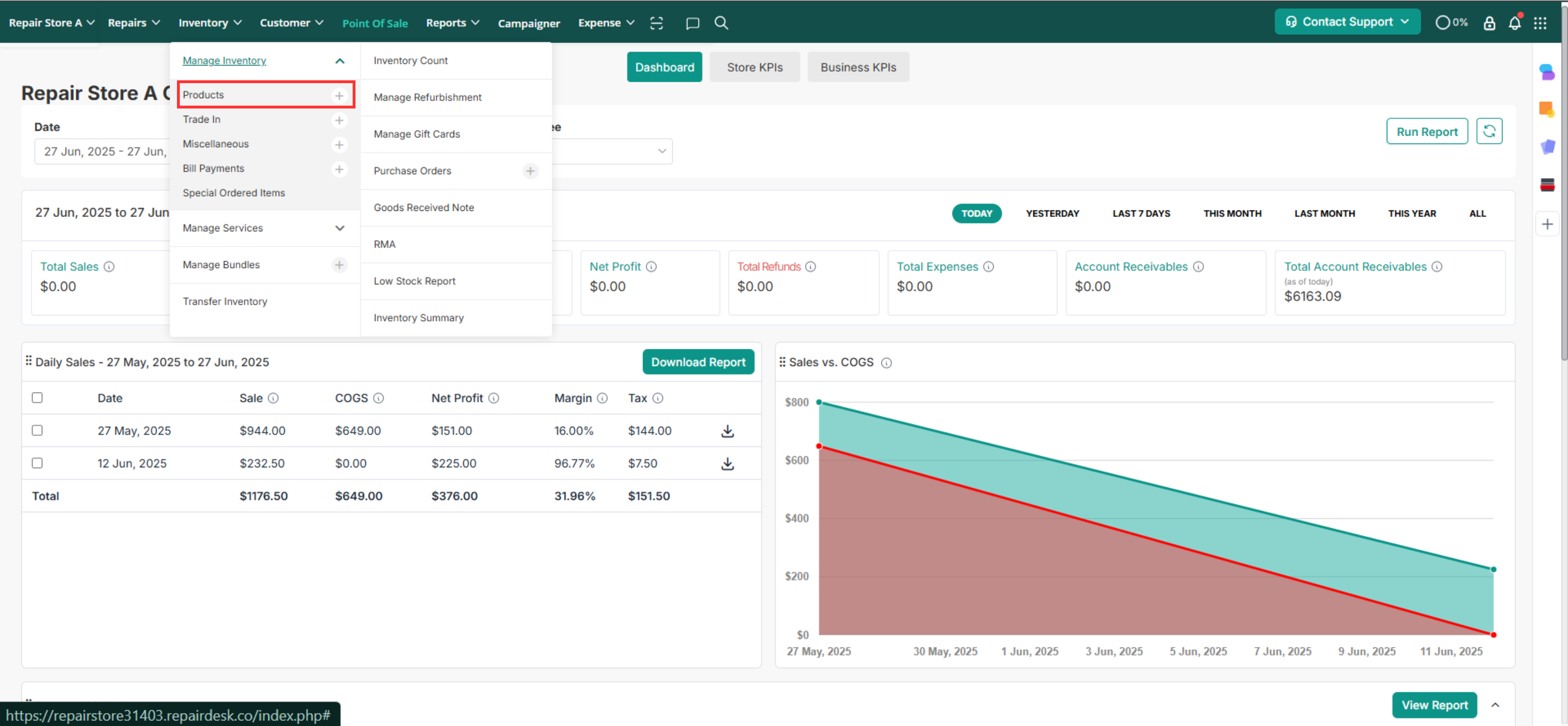This screenshot has width=1568, height=726.
Task: Open the apps grid icon
Action: pyautogui.click(x=1540, y=23)
